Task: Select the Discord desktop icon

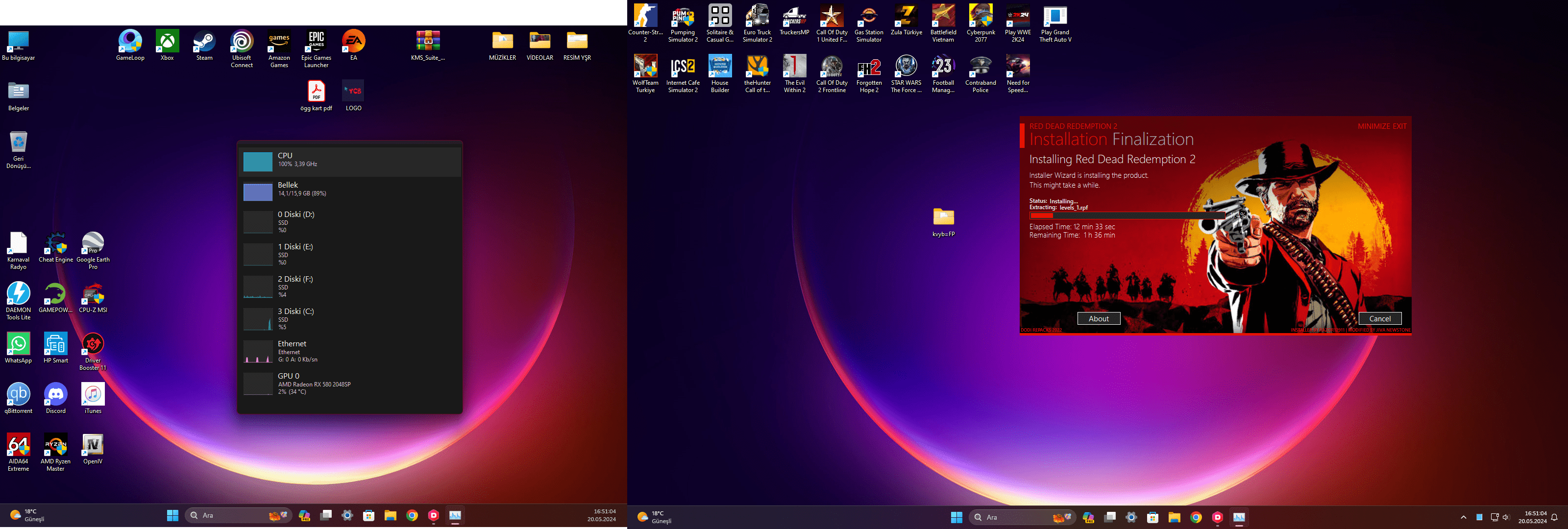Action: click(55, 399)
